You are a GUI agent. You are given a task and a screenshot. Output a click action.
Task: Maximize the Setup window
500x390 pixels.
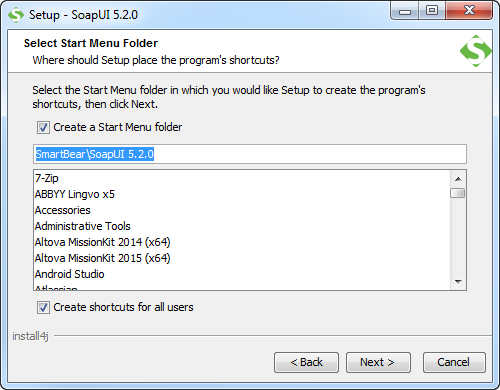click(432, 11)
